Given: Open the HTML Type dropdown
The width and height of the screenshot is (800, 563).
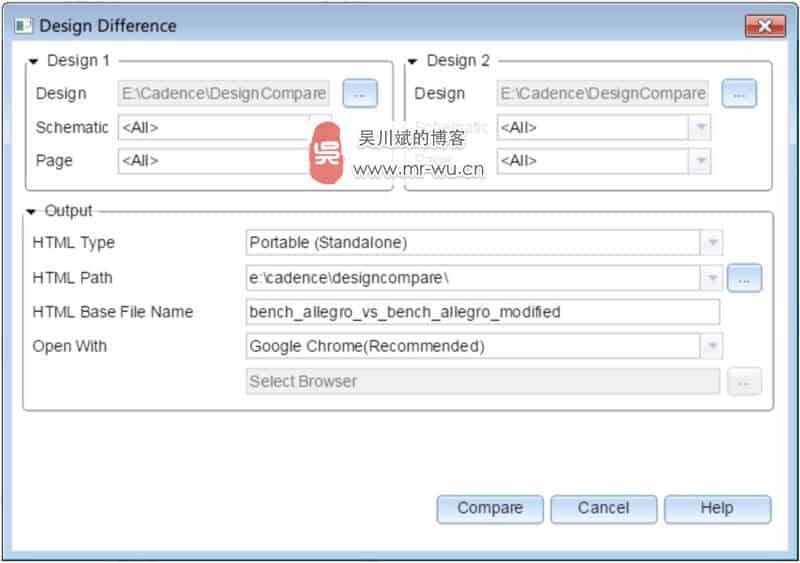Looking at the screenshot, I should click(711, 243).
